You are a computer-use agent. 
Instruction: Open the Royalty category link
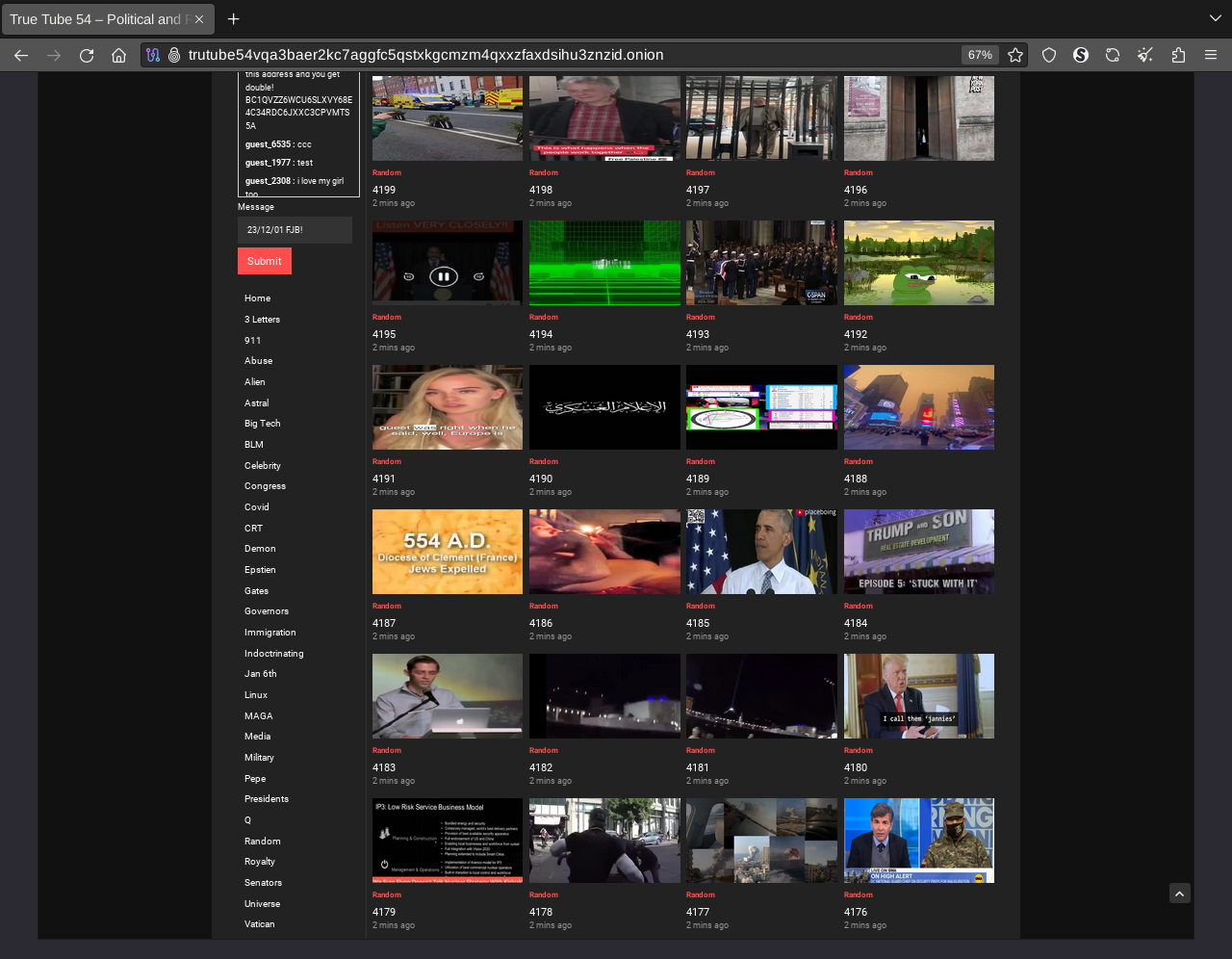click(x=260, y=862)
